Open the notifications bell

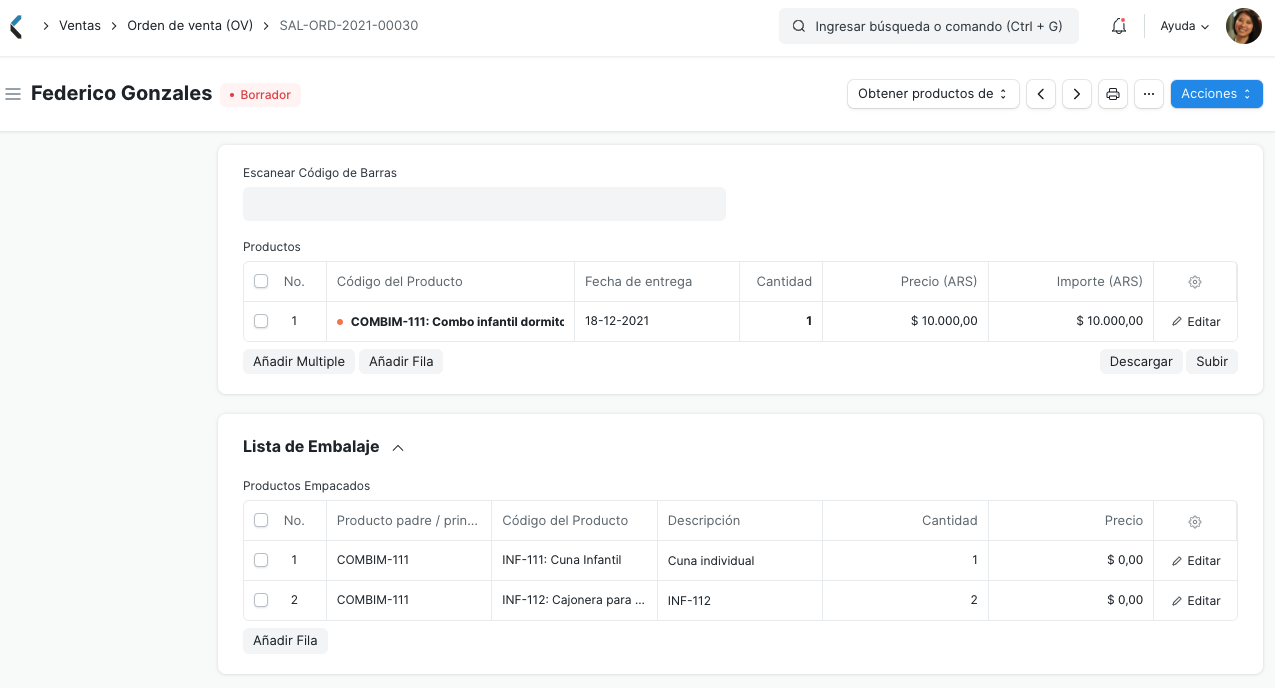[x=1119, y=26]
